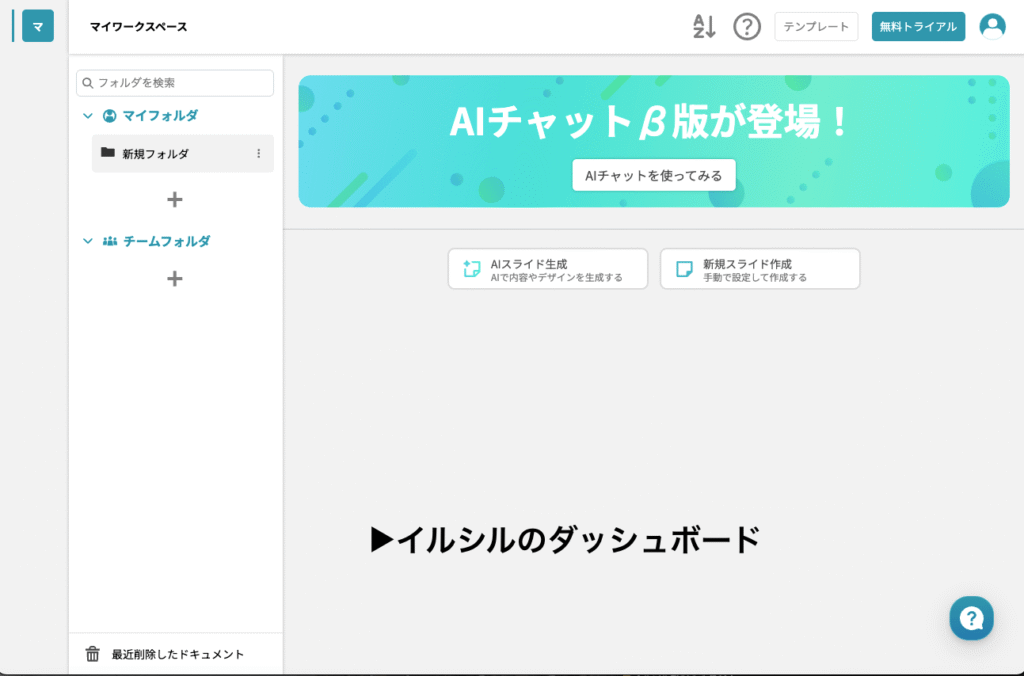The width and height of the screenshot is (1024, 676).
Task: Click the 無料トライアル button
Action: coord(918,27)
